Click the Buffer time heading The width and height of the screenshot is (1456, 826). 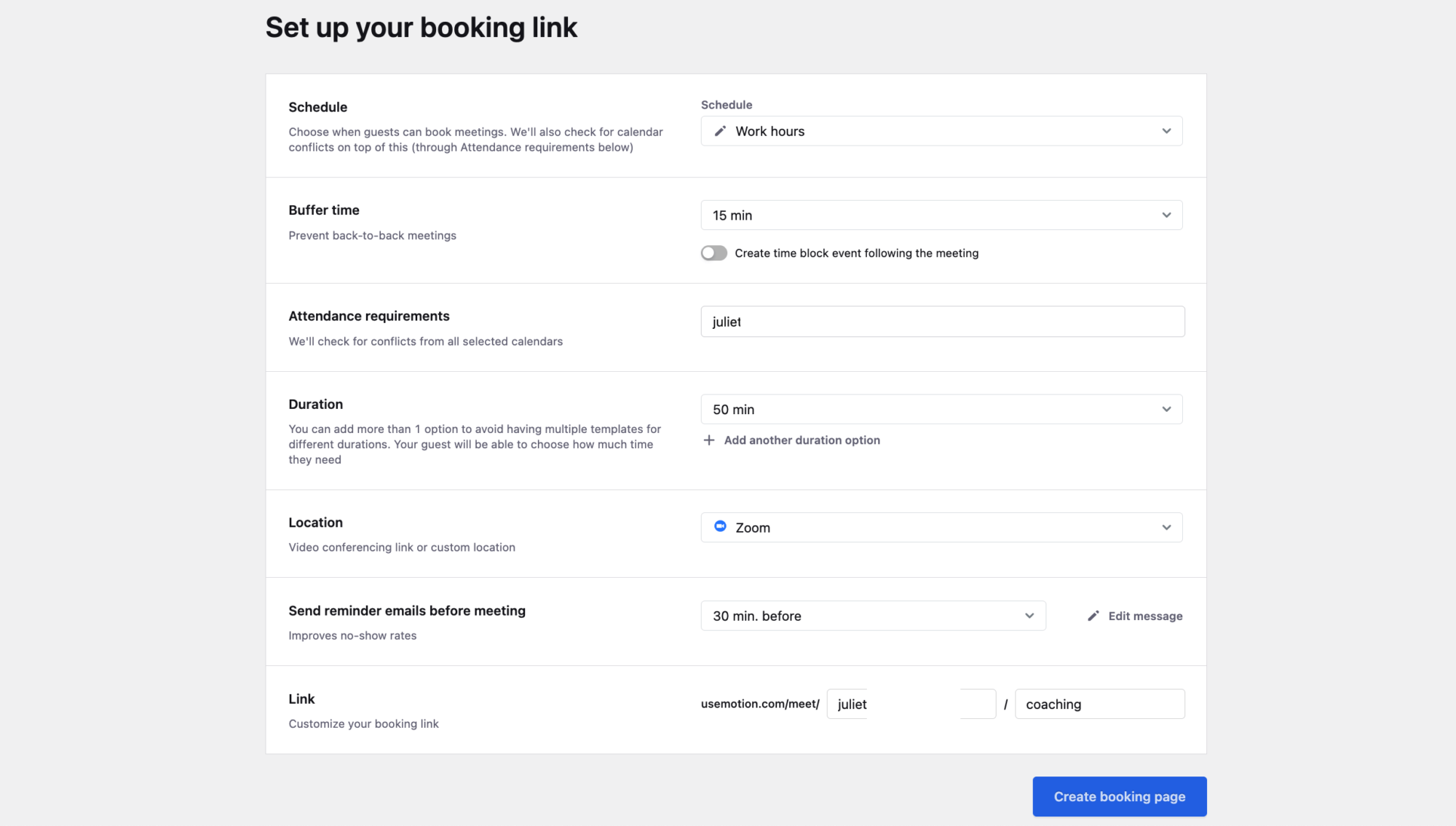tap(324, 210)
